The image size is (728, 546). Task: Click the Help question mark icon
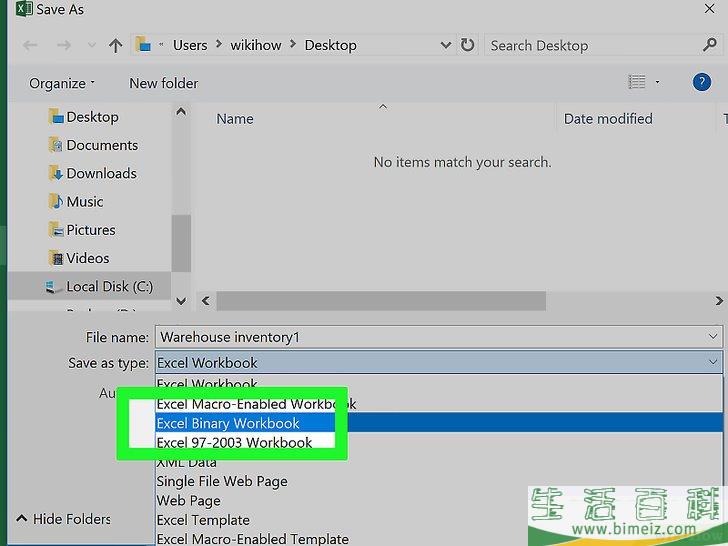(x=701, y=83)
